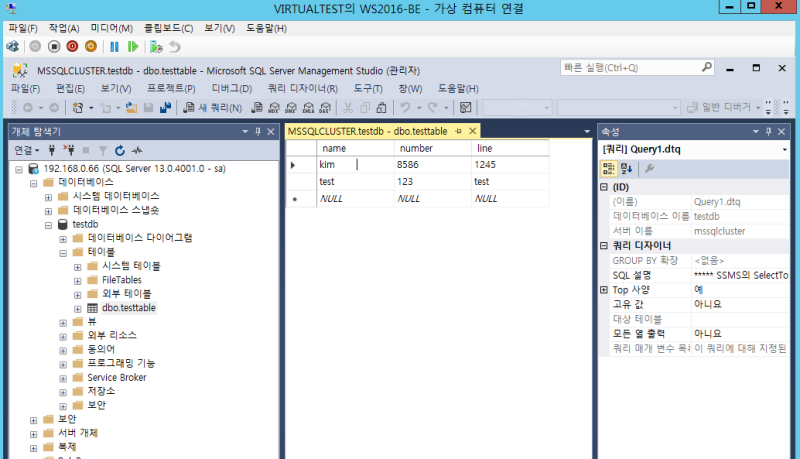Open the 속성 panel window position dropdown
The height and width of the screenshot is (459, 800).
pyautogui.click(x=756, y=132)
